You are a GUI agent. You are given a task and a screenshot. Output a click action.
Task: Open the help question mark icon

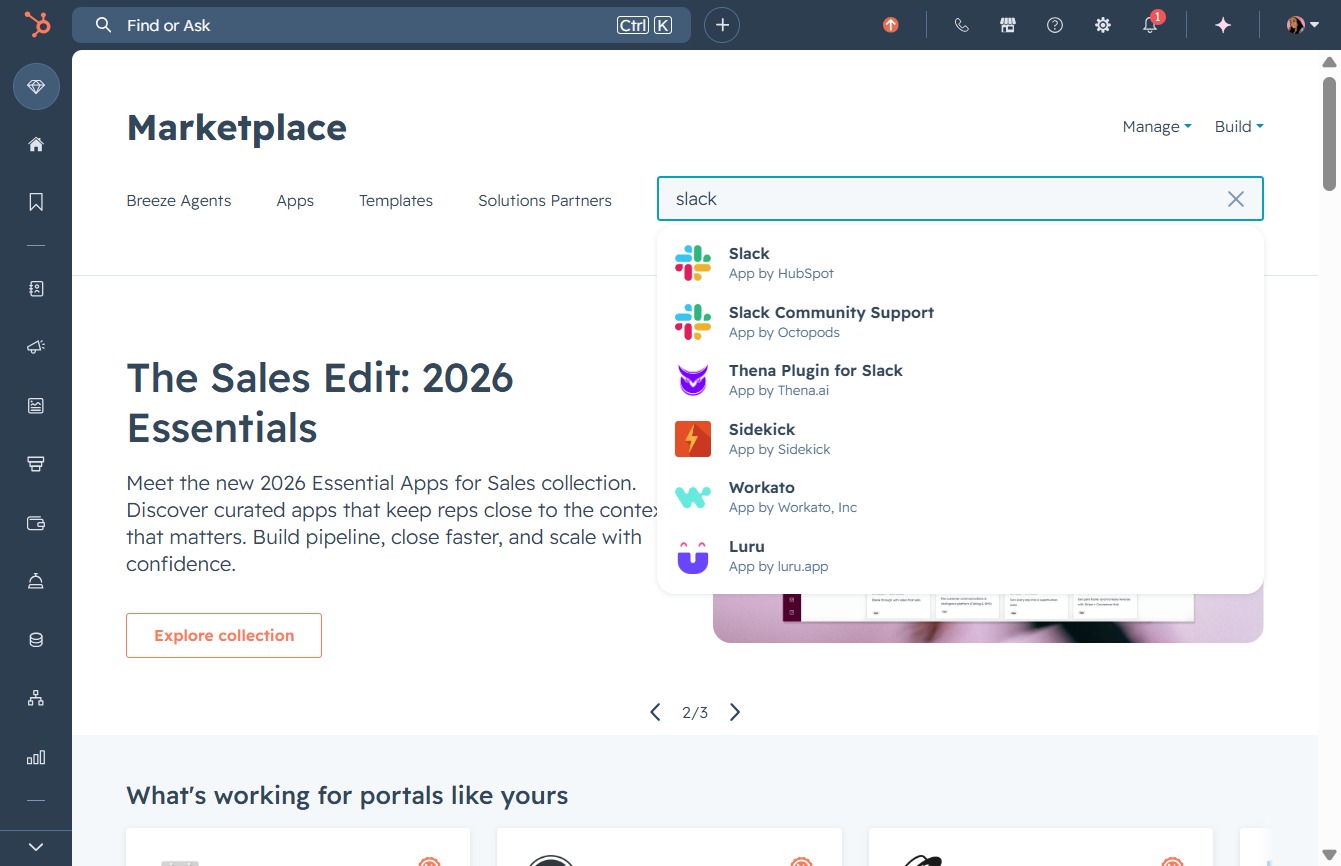[x=1055, y=25]
